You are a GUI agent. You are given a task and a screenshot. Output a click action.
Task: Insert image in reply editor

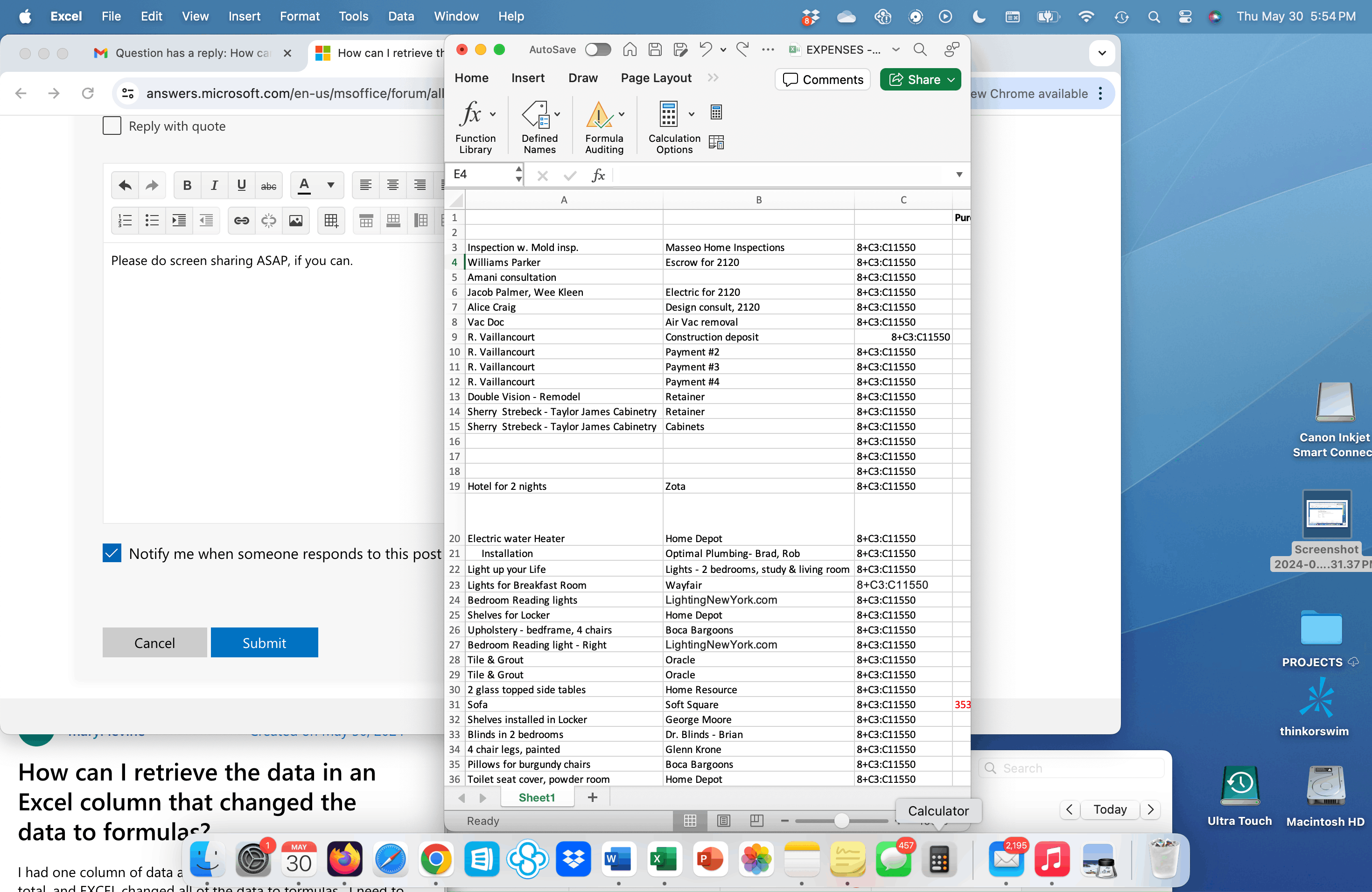296,221
